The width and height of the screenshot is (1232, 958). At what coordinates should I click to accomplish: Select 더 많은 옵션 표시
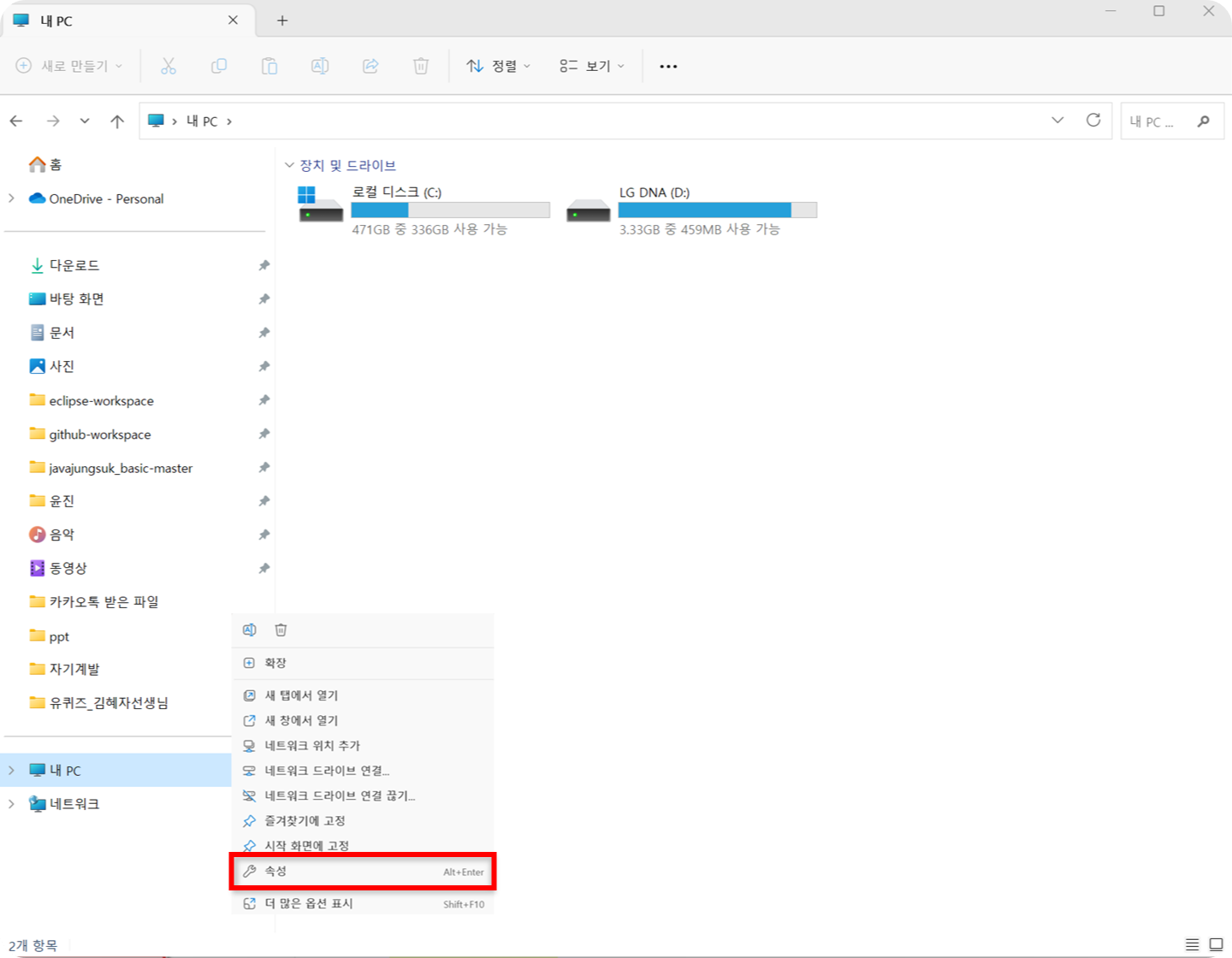(363, 903)
